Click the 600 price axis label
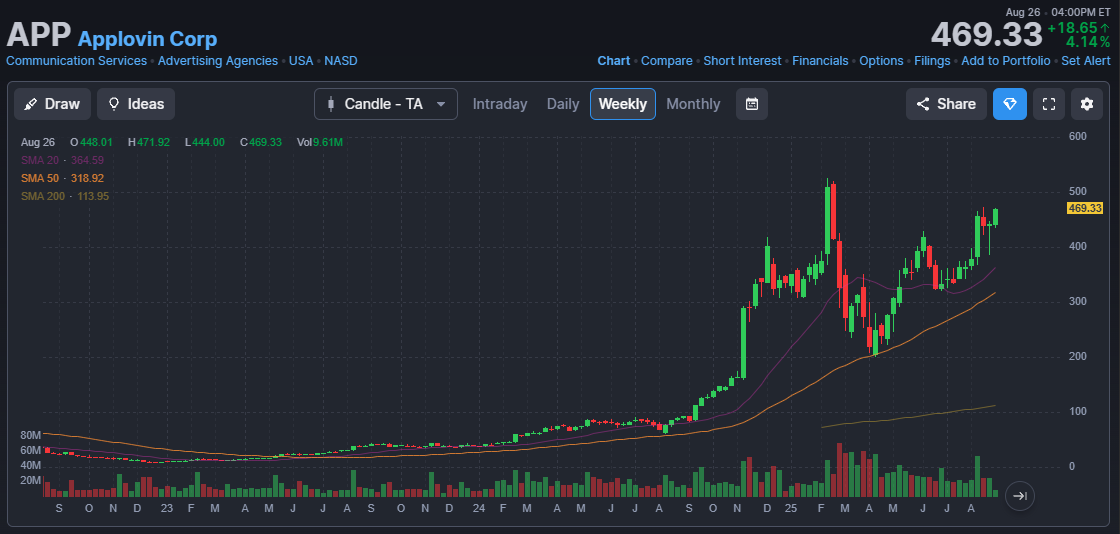The image size is (1120, 534). click(x=1077, y=136)
